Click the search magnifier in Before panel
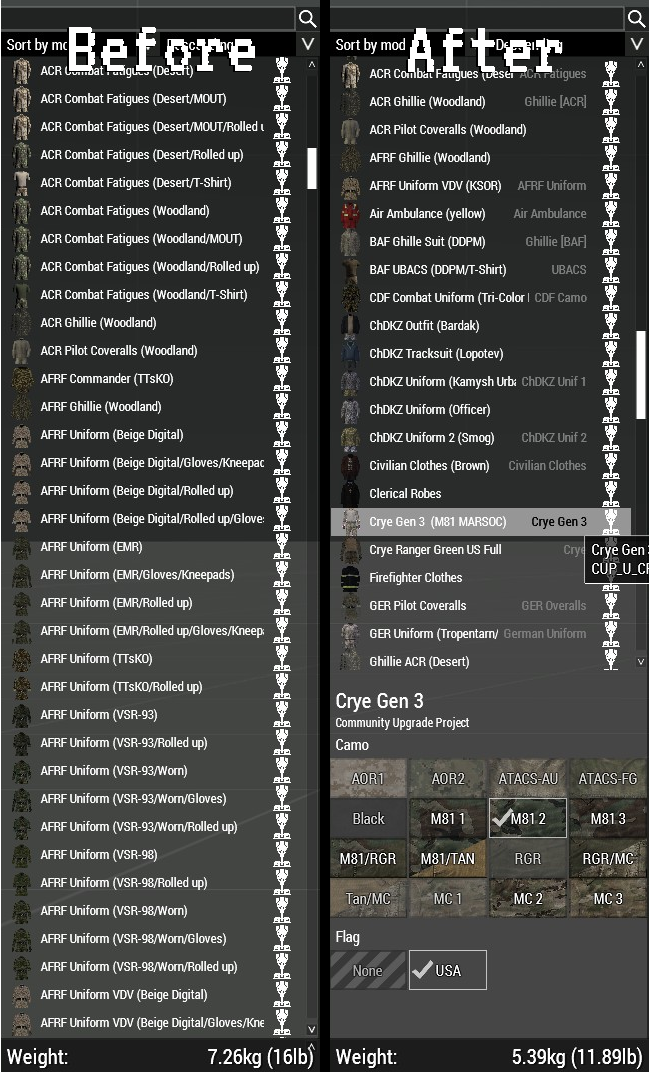 [x=308, y=18]
